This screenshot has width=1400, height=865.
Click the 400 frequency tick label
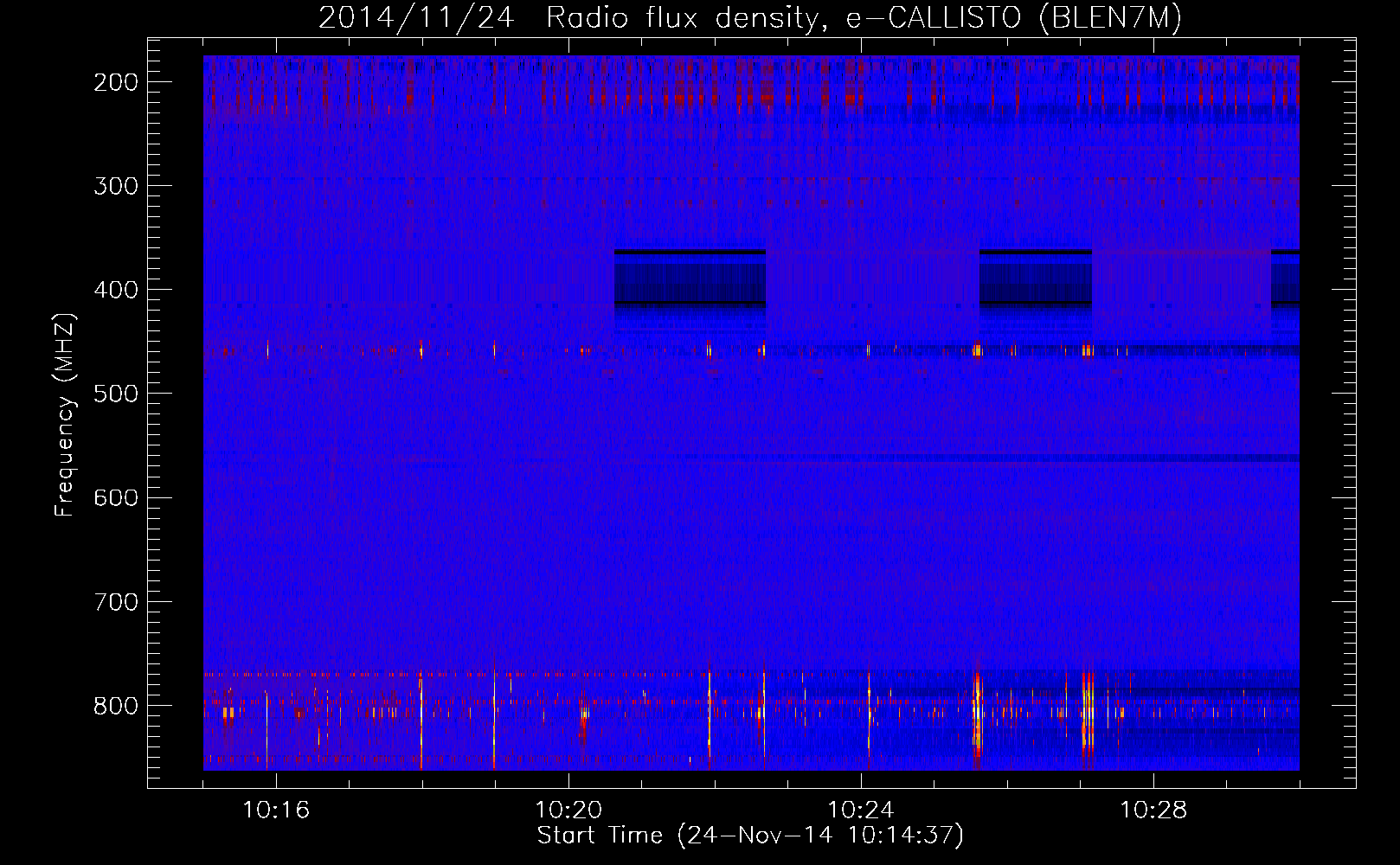click(116, 290)
